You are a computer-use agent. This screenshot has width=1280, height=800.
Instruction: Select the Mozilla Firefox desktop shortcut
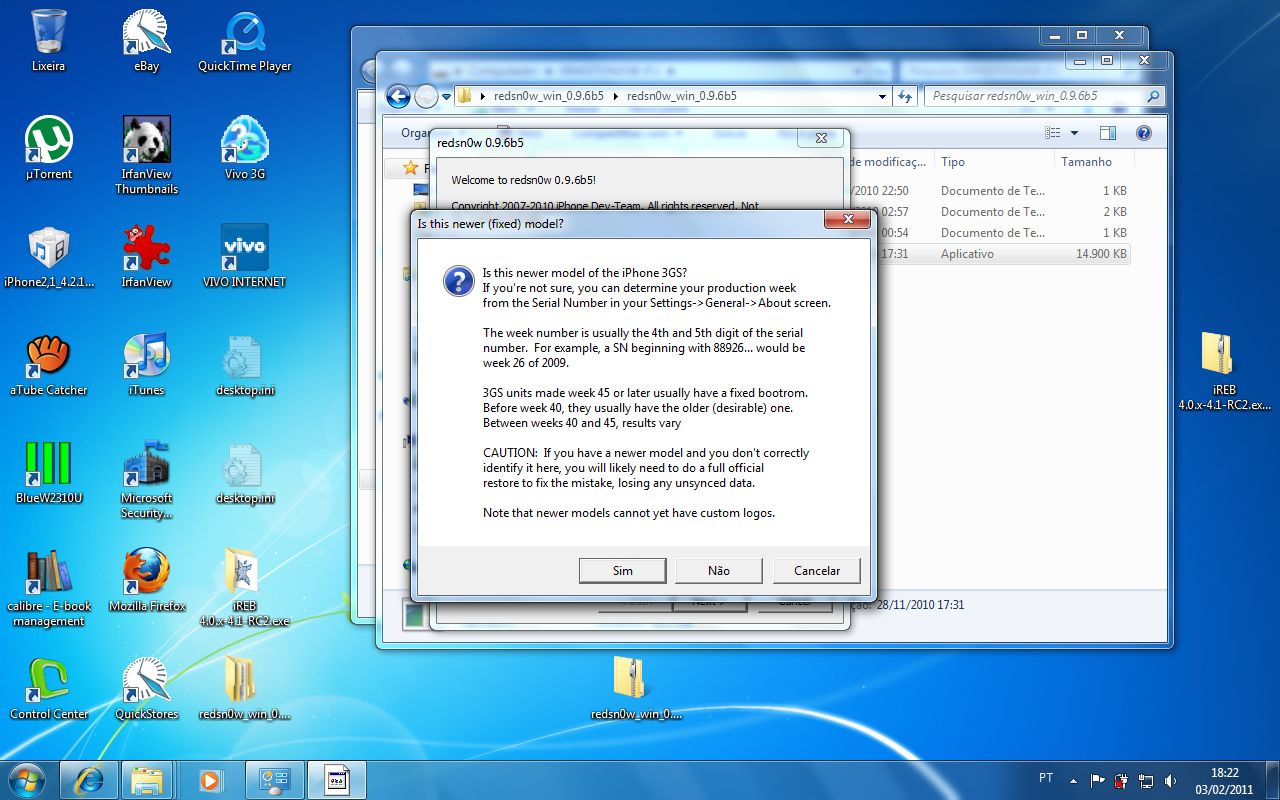146,581
